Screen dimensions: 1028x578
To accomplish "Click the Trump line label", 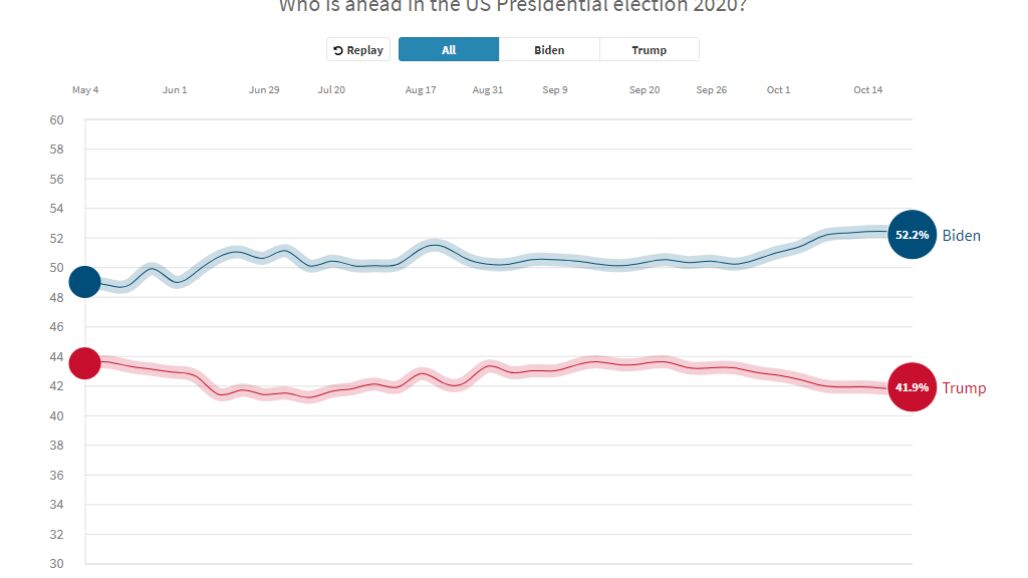I will pos(963,388).
